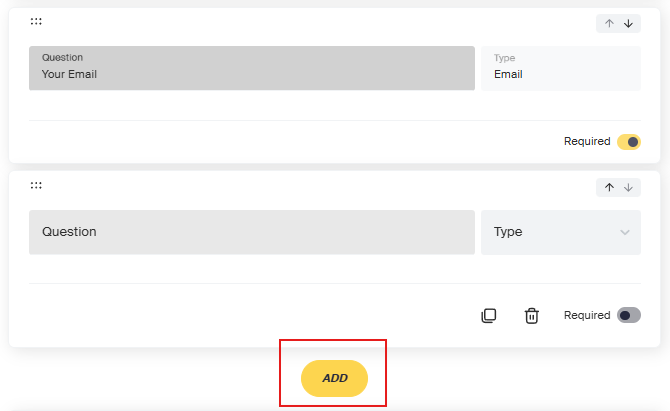Click the Required label beside the yellow toggle
Screen dimensions: 670x411
click(587, 141)
